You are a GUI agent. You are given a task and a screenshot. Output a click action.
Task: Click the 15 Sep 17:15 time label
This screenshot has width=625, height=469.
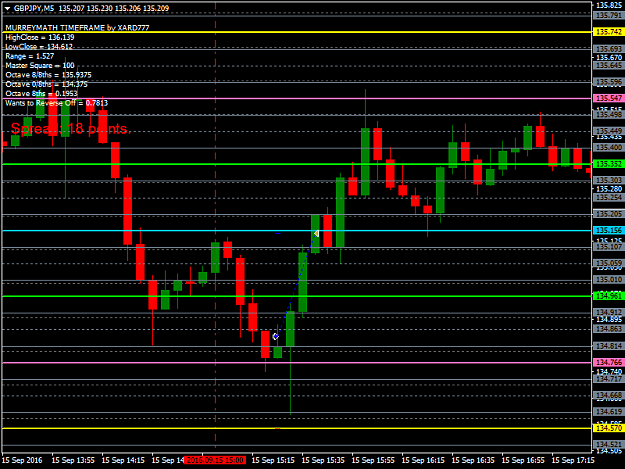(x=573, y=460)
